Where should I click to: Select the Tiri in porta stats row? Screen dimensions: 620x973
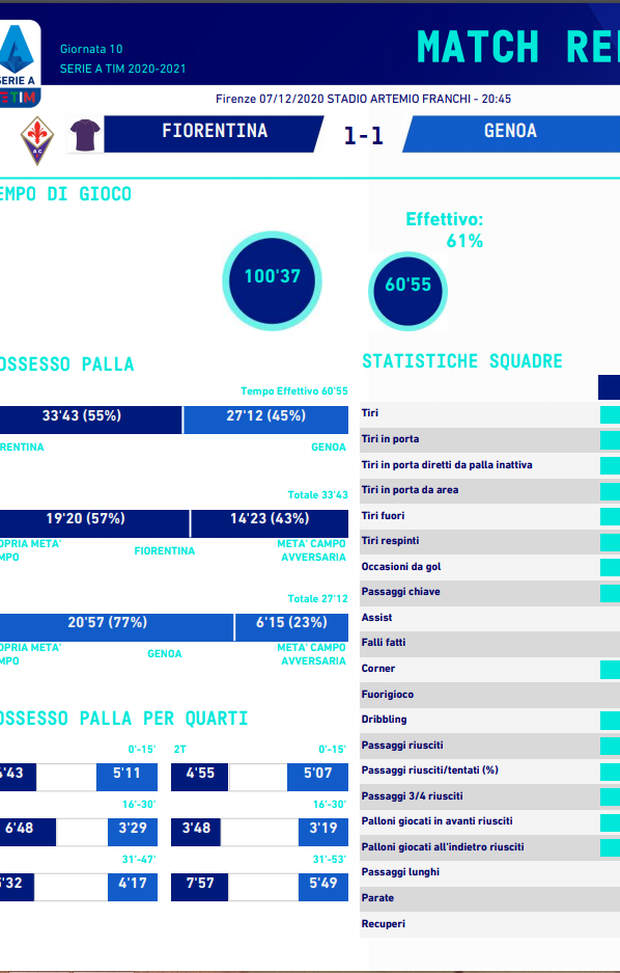(480, 439)
